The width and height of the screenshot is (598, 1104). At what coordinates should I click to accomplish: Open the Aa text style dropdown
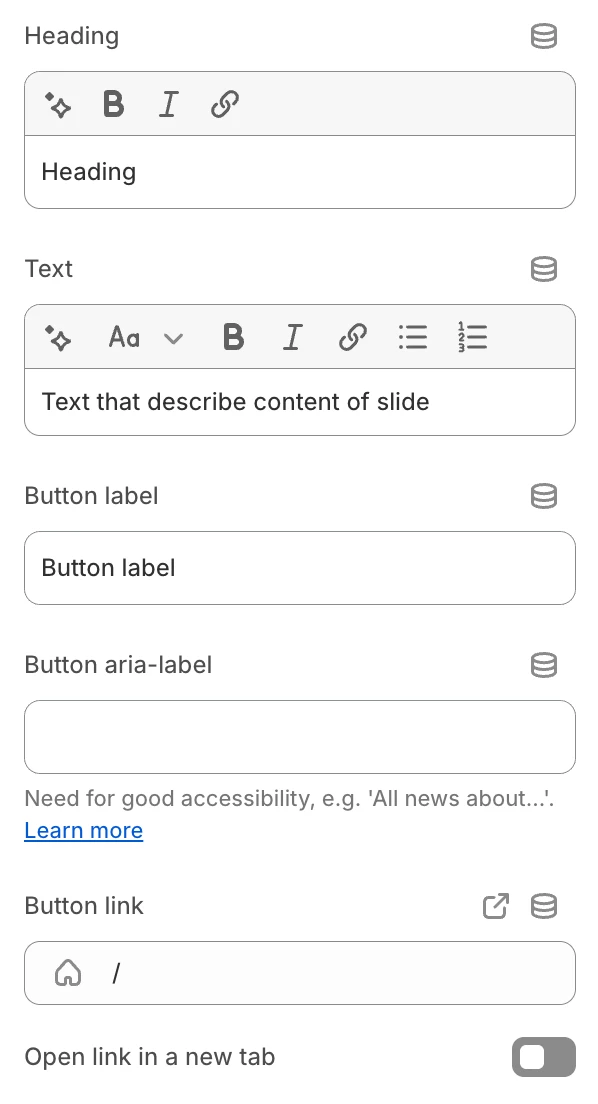coord(146,337)
